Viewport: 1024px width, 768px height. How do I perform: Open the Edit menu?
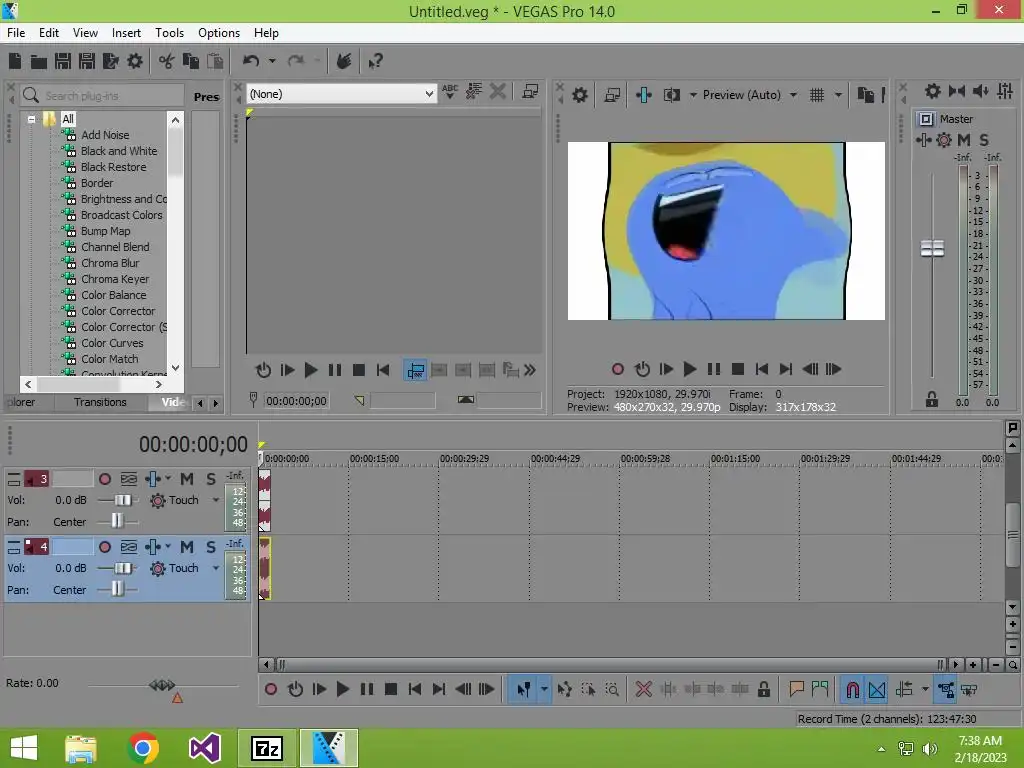click(49, 33)
